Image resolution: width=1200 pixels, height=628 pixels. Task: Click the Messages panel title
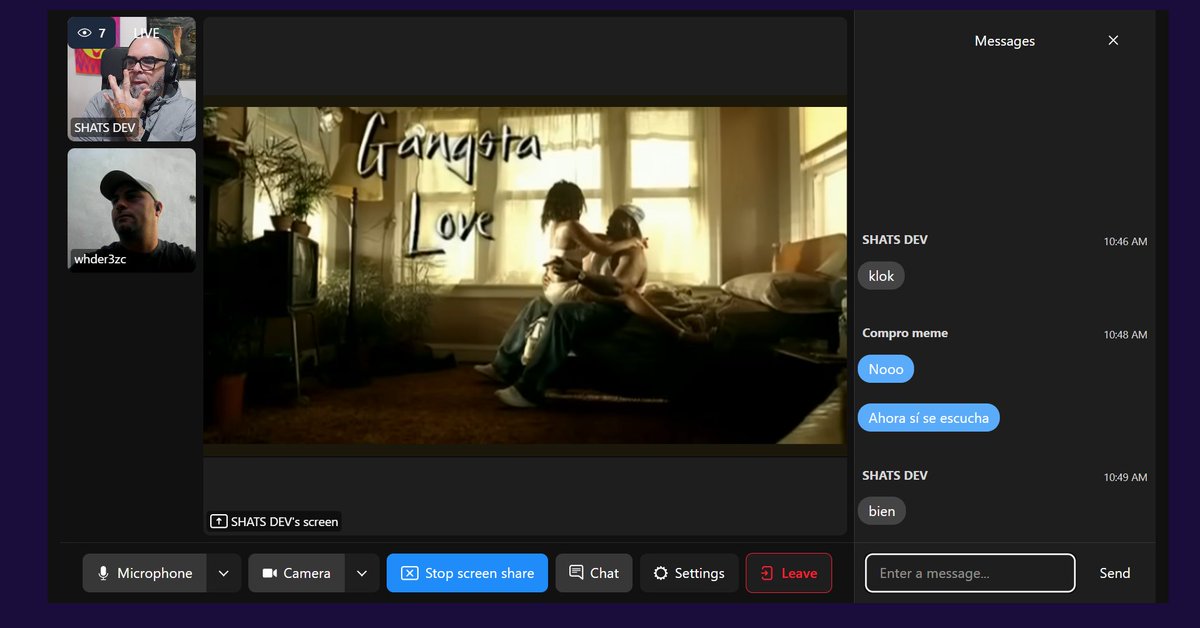coord(1004,41)
